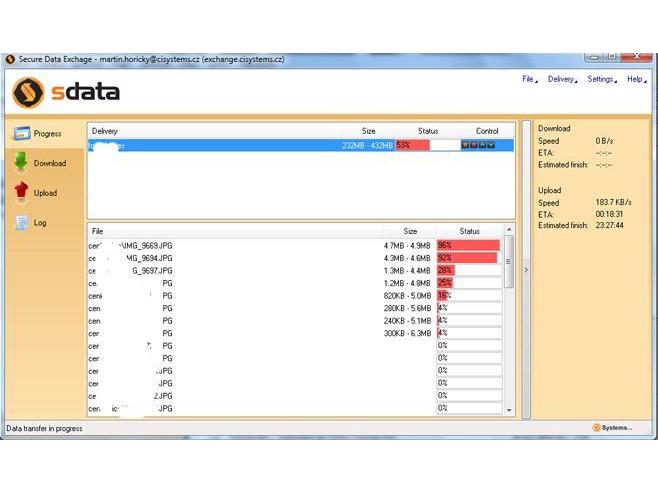Click the upload ETA value 00:18:31
658x493 pixels.
pos(609,214)
